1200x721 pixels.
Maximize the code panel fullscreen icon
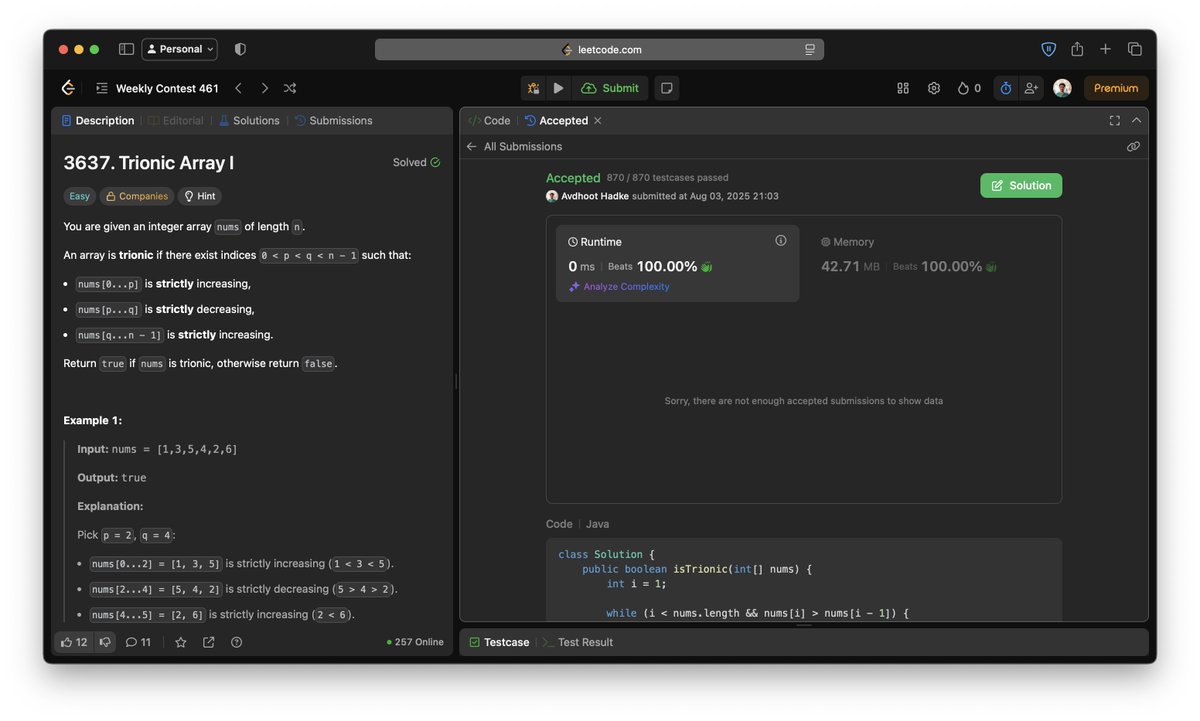[1115, 121]
